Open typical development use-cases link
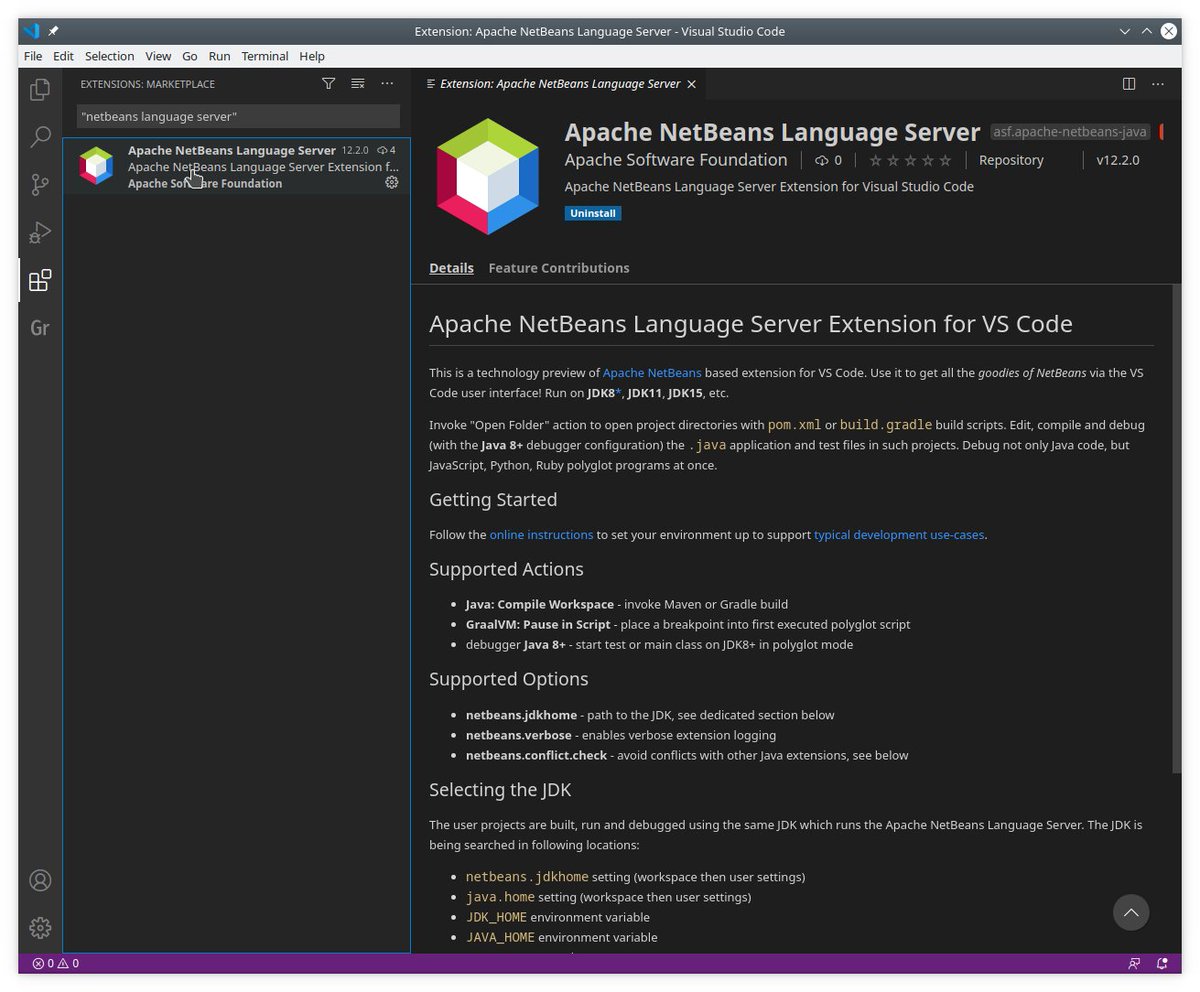Image resolution: width=1200 pixels, height=992 pixels. (x=899, y=534)
